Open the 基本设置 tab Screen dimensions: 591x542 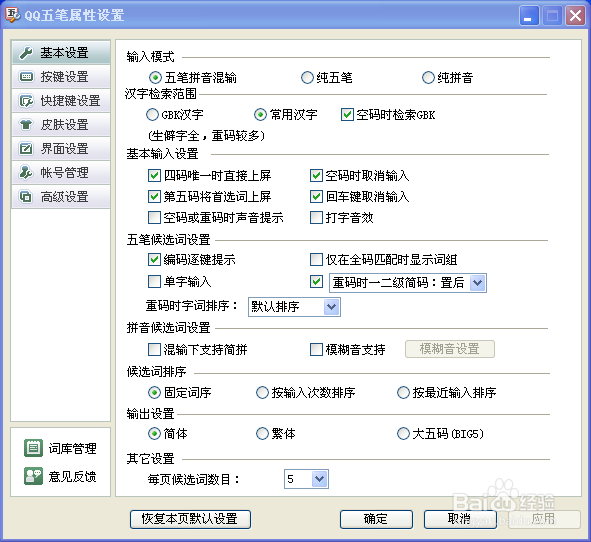[61, 53]
